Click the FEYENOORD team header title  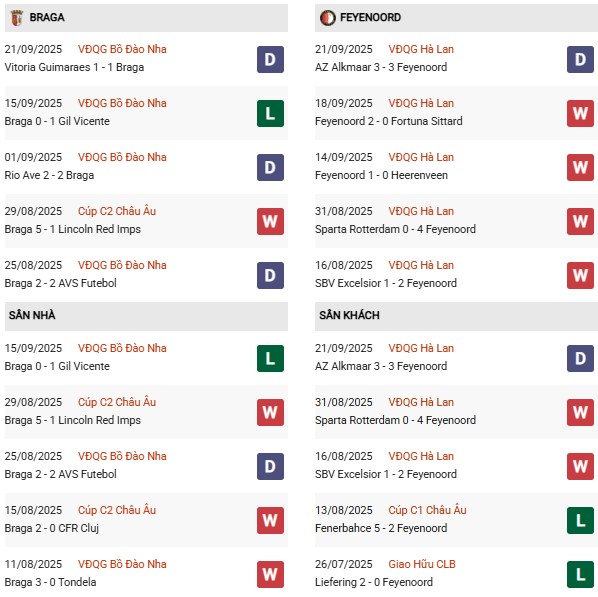(x=370, y=18)
